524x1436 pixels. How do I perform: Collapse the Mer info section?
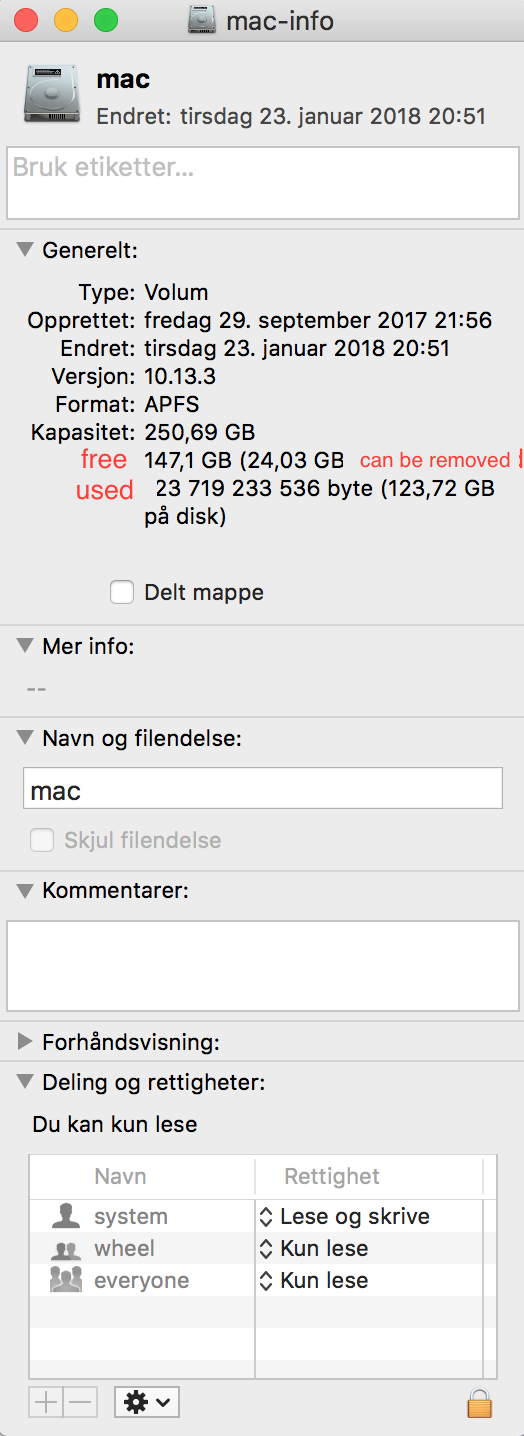pos(26,646)
